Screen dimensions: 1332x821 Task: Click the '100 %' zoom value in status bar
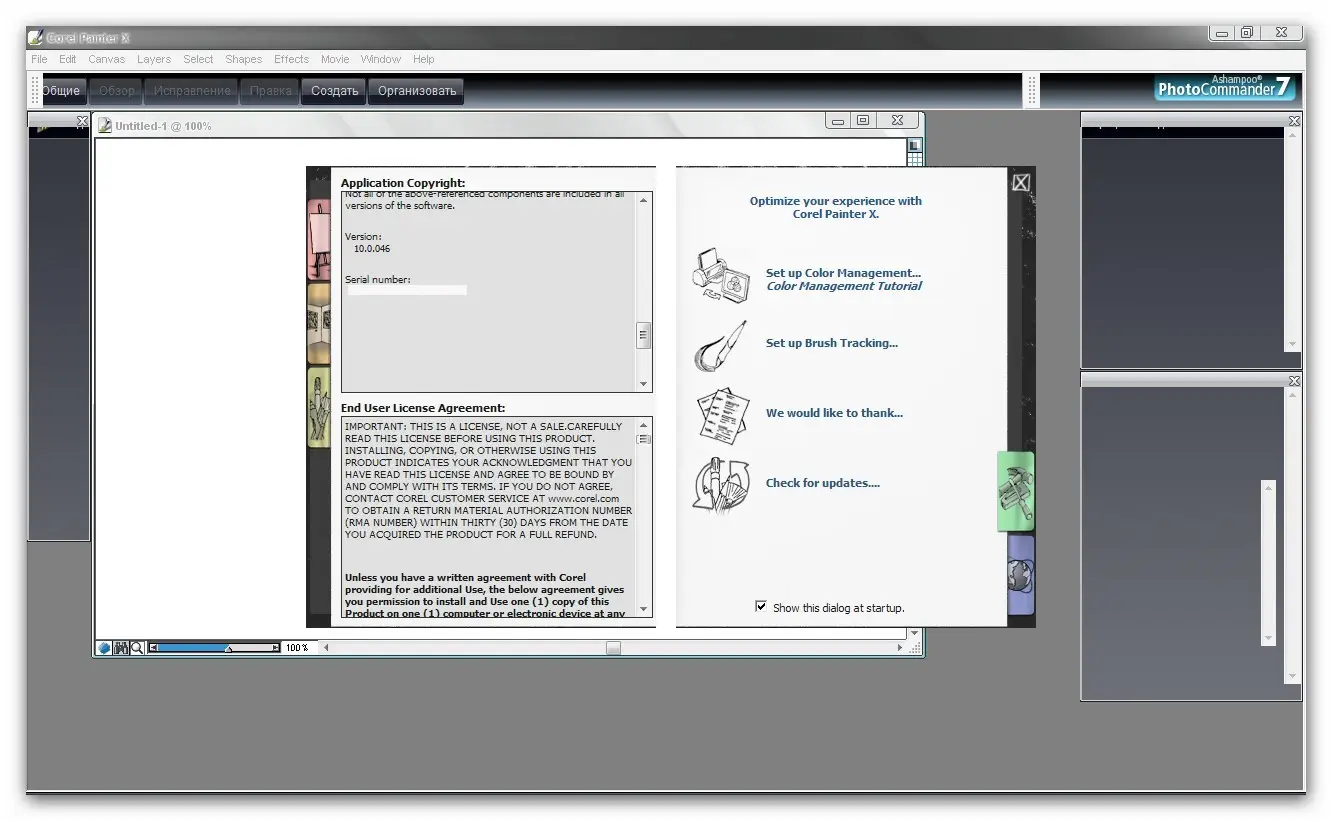pos(297,648)
